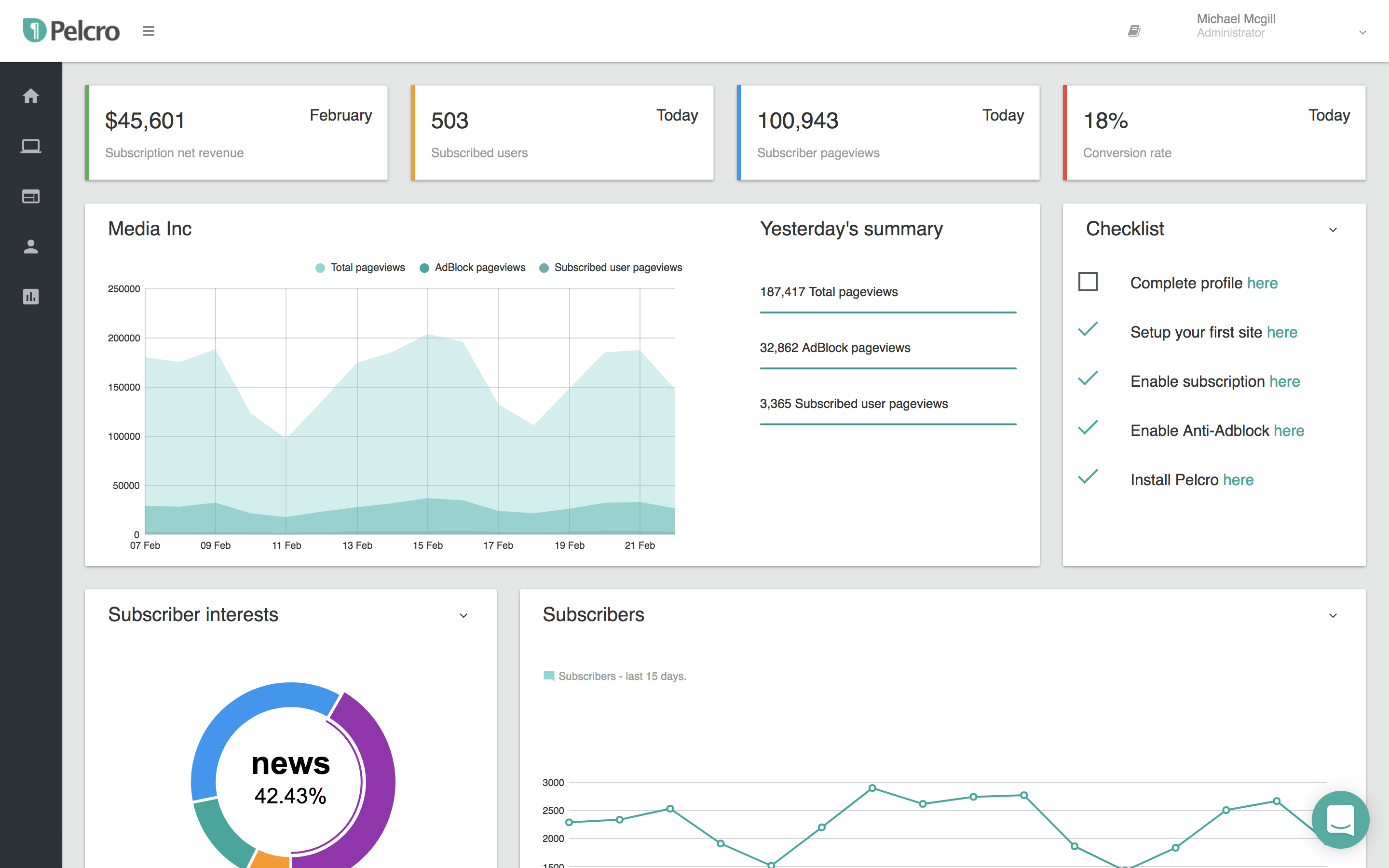
Task: Open the web layout sidebar icon
Action: [x=31, y=196]
